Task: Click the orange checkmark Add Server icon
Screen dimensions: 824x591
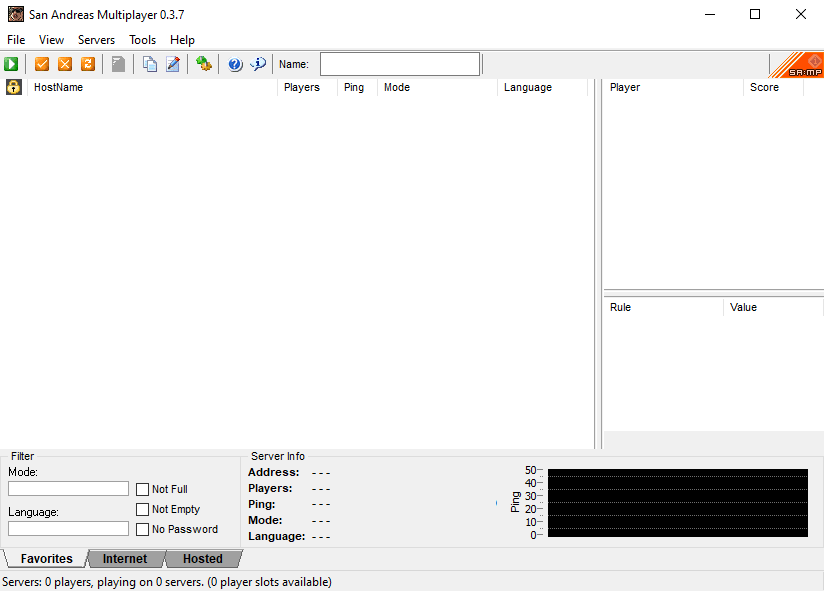Action: 42,64
